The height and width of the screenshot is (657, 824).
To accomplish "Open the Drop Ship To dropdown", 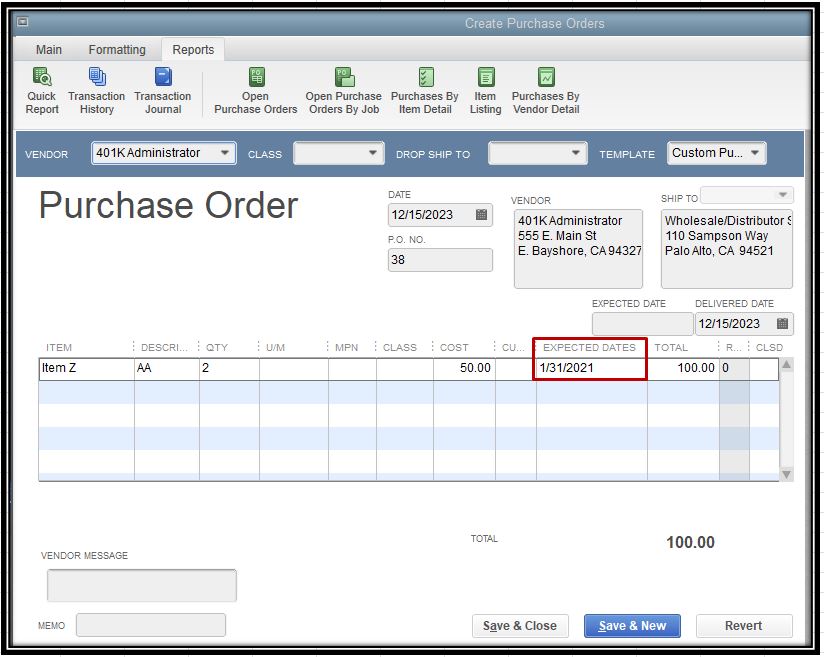I will [576, 153].
